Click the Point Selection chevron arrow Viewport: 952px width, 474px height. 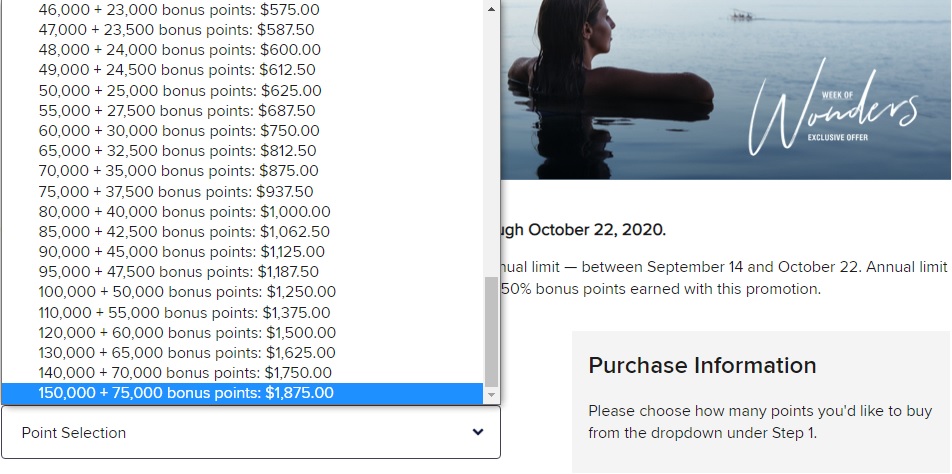(478, 433)
